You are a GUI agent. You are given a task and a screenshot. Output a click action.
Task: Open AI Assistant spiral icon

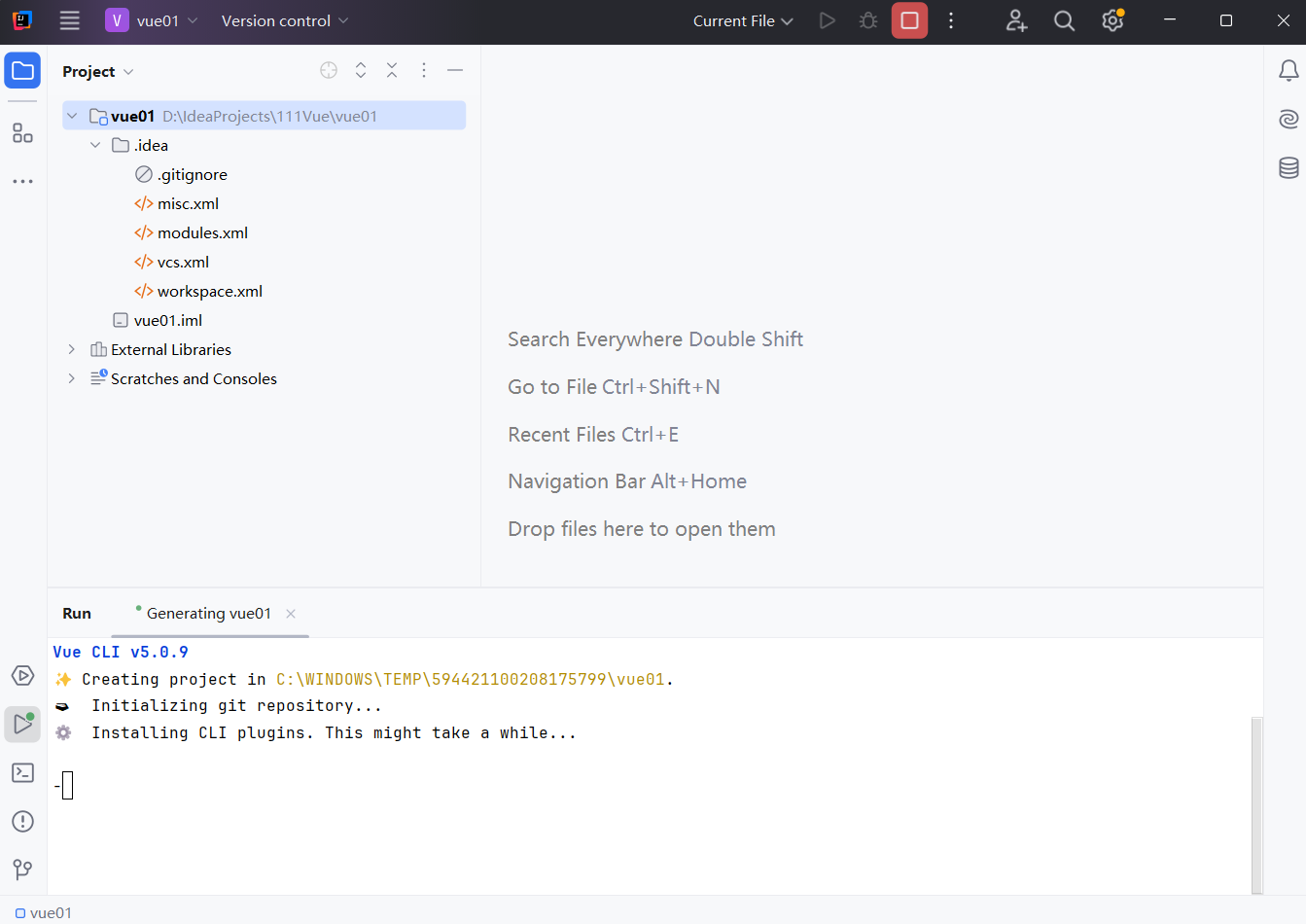[1288, 119]
